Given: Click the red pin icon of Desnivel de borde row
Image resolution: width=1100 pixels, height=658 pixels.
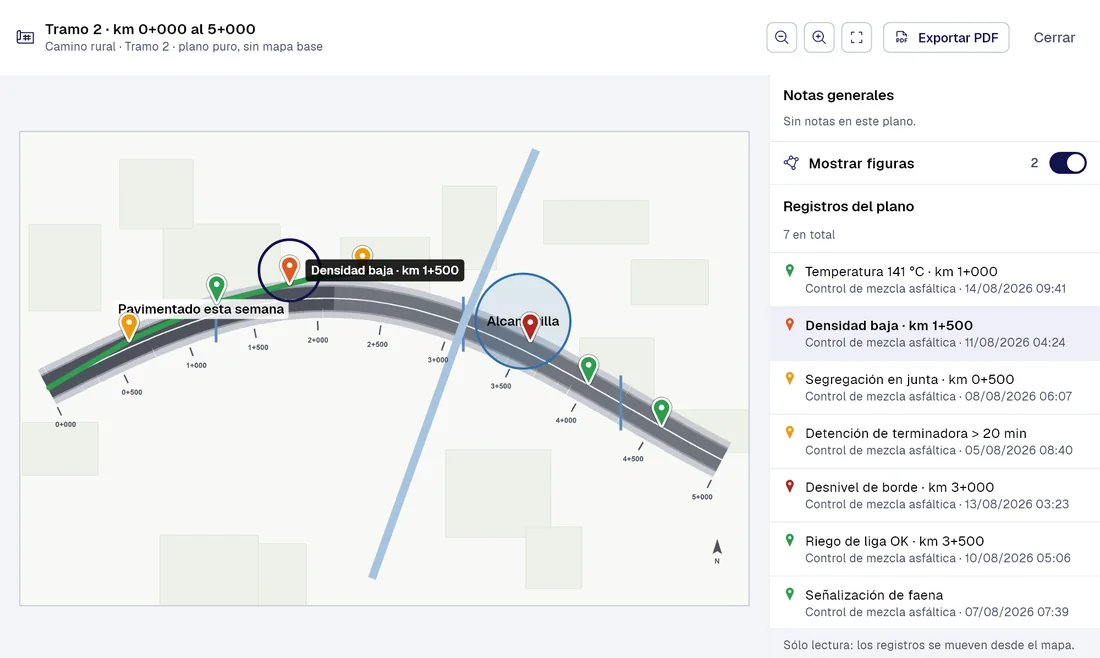Looking at the screenshot, I should click(789, 487).
